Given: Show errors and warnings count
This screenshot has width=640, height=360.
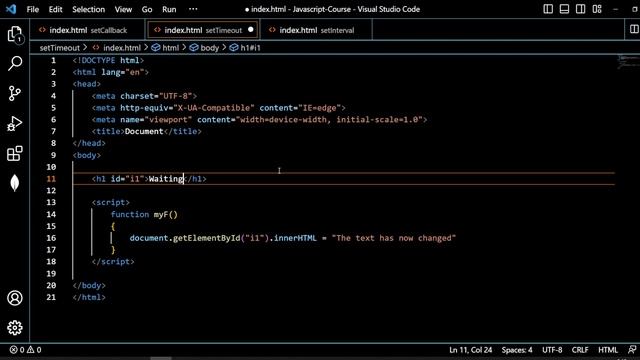Looking at the screenshot, I should tap(26, 350).
